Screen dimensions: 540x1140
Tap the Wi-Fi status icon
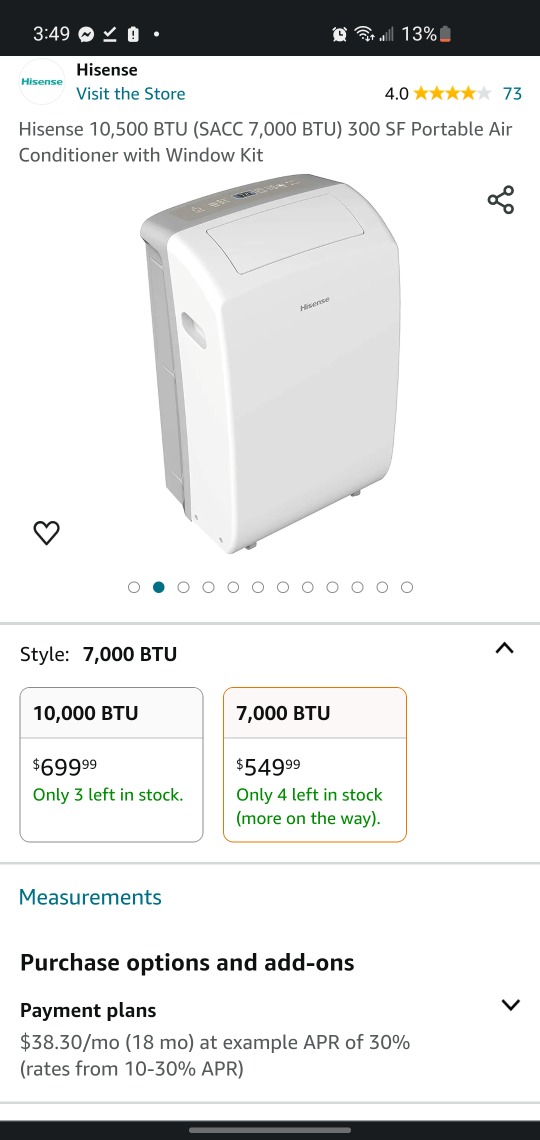[363, 34]
